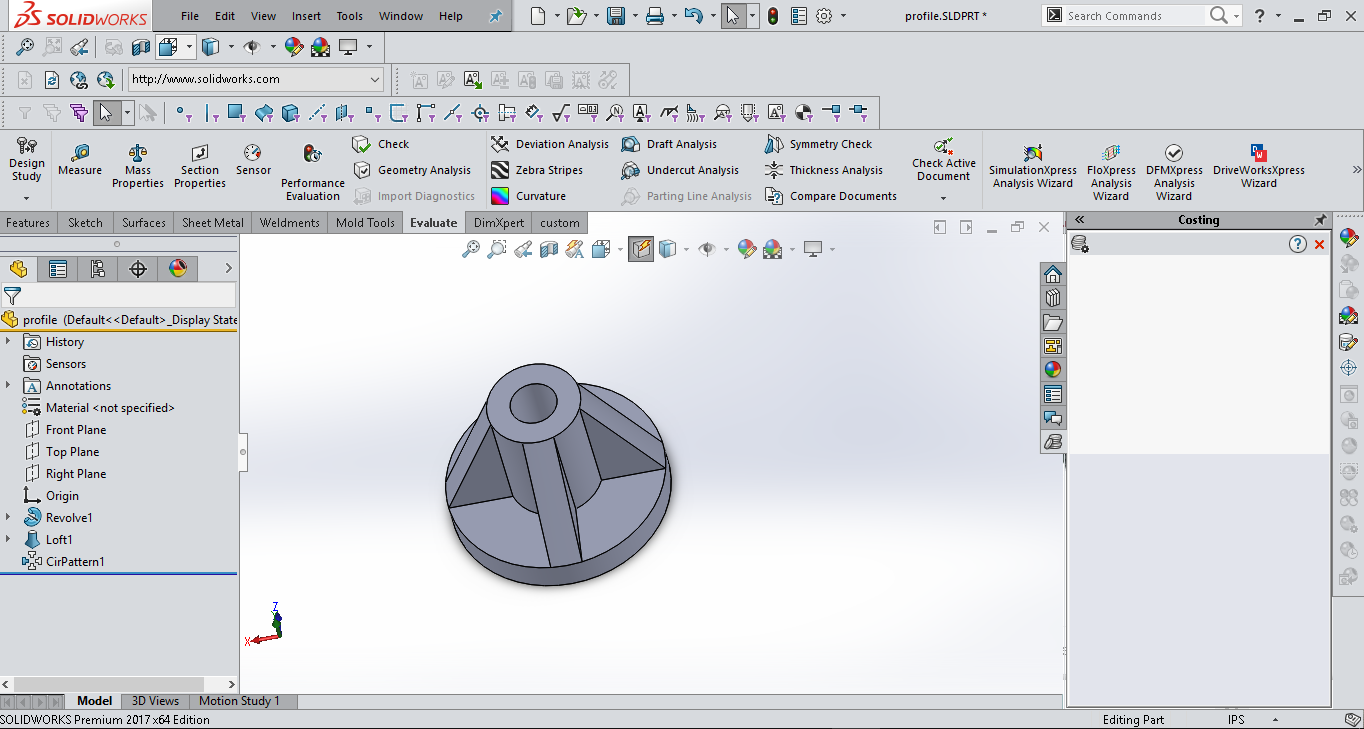This screenshot has width=1364, height=729.
Task: Open the File menu
Action: click(190, 16)
